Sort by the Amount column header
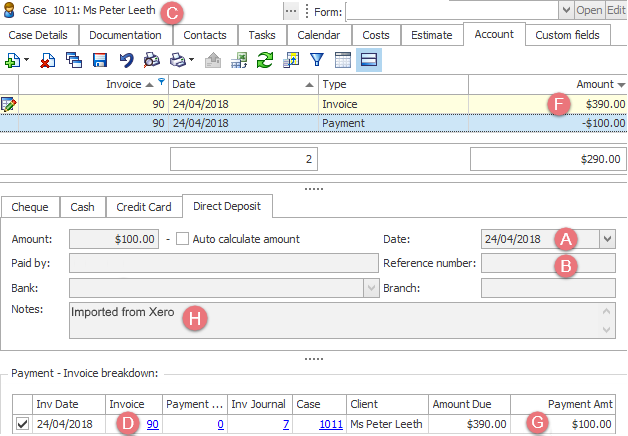628x436 pixels. coord(548,84)
